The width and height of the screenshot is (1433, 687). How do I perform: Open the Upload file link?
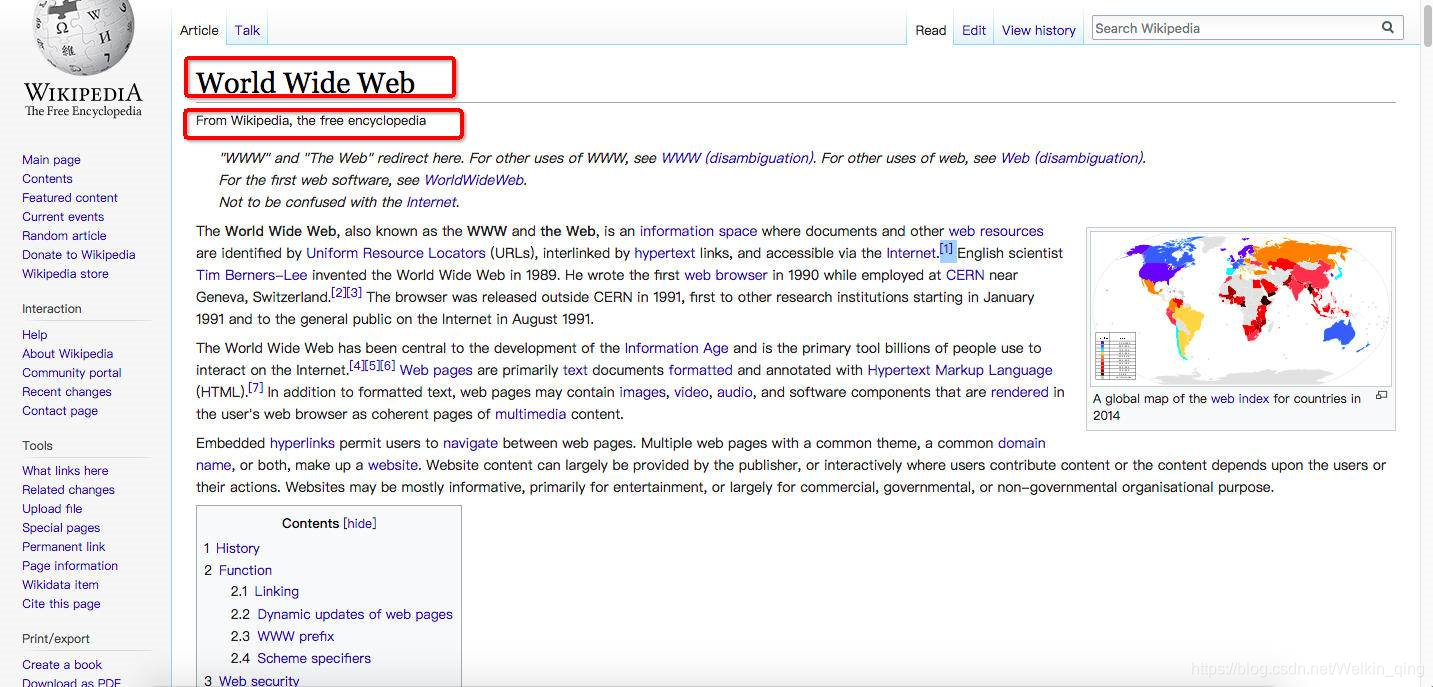(52, 509)
